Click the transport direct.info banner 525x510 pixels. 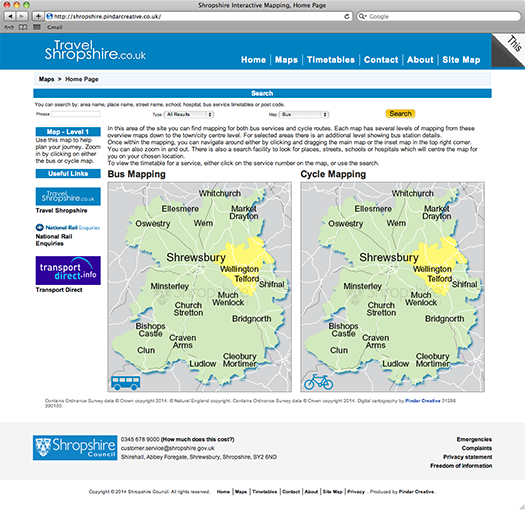tap(68, 271)
